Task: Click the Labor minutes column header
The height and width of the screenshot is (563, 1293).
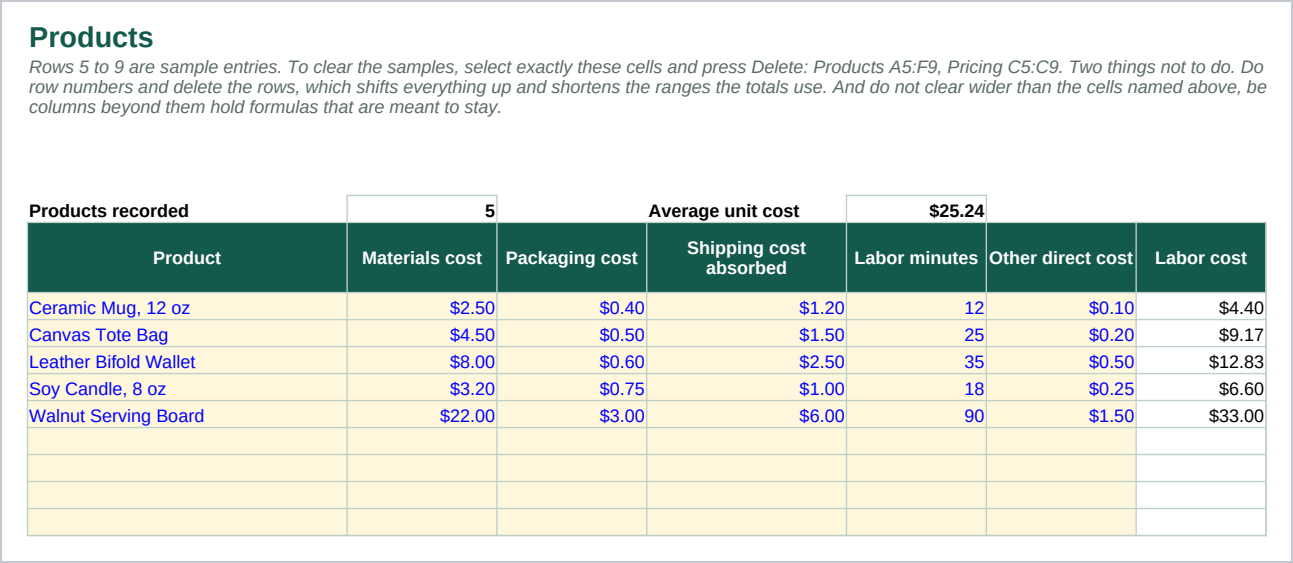Action: (916, 258)
